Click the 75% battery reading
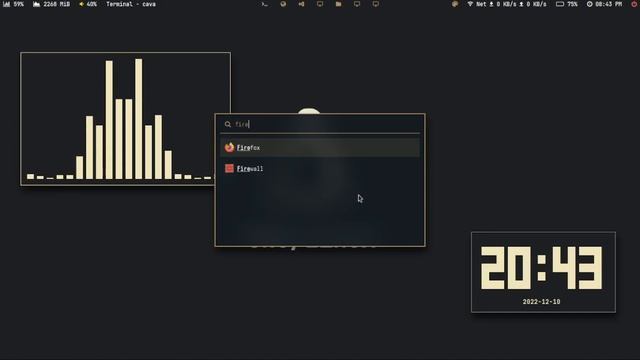The width and height of the screenshot is (640, 360). coord(572,4)
